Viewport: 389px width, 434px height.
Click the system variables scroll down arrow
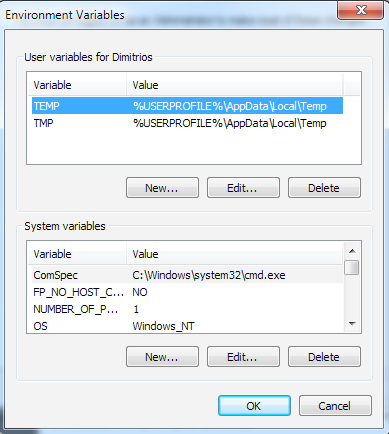point(352,323)
